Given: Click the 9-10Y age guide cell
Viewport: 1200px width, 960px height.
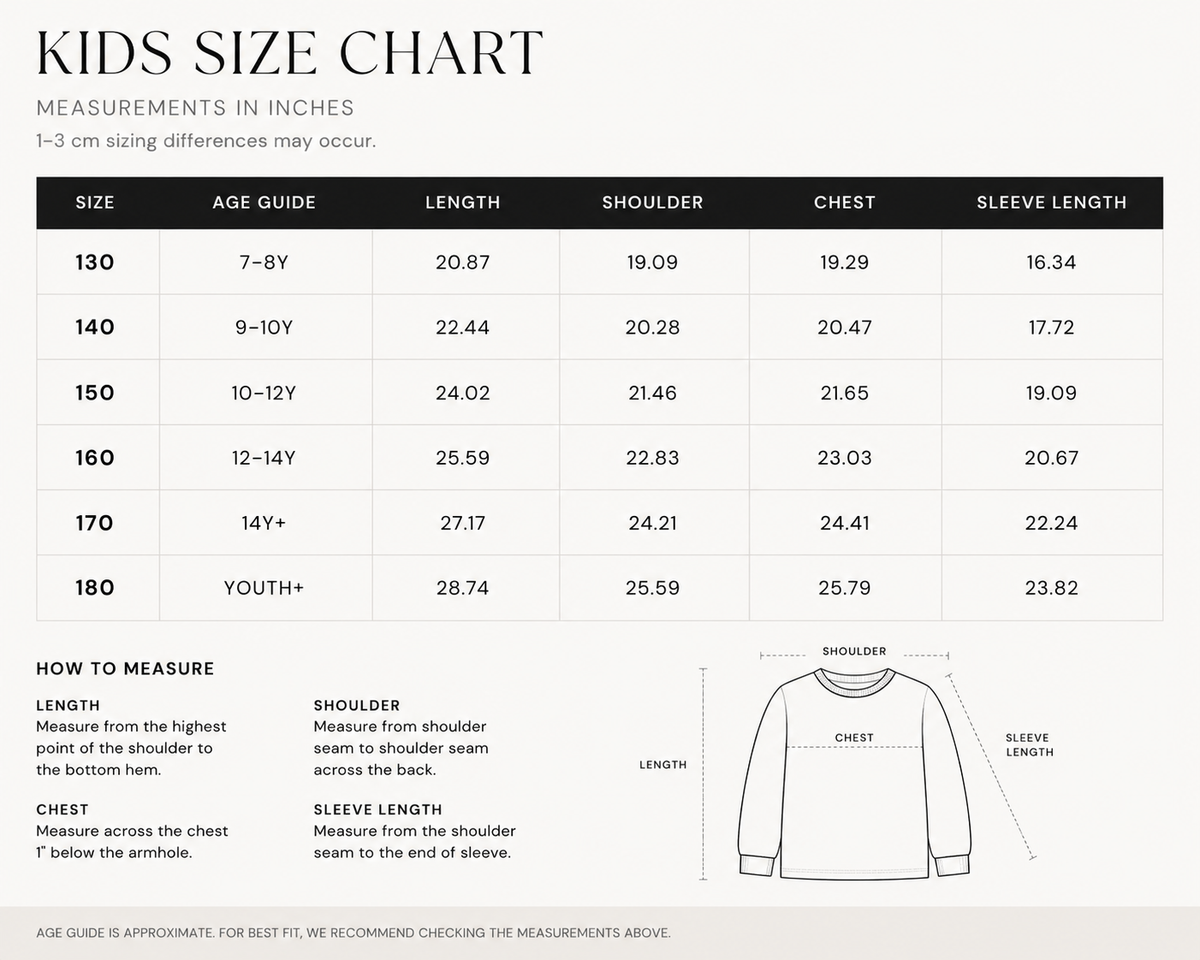Looking at the screenshot, I should pos(264,327).
